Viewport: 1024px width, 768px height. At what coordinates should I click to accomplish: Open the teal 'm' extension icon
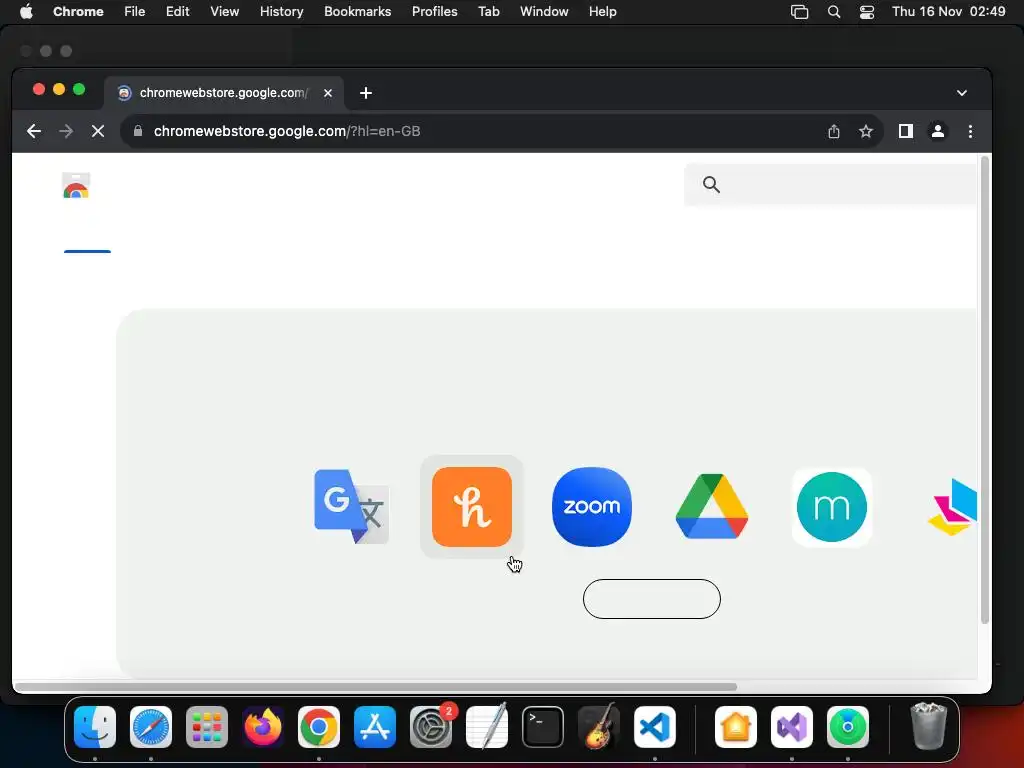coord(832,507)
